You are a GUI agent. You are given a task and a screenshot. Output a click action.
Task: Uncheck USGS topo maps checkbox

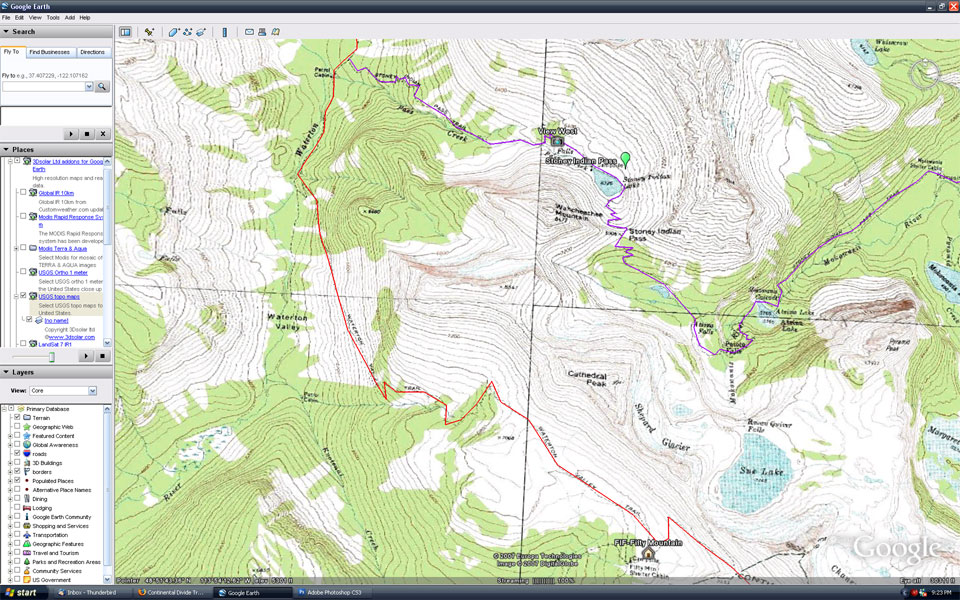click(x=23, y=296)
